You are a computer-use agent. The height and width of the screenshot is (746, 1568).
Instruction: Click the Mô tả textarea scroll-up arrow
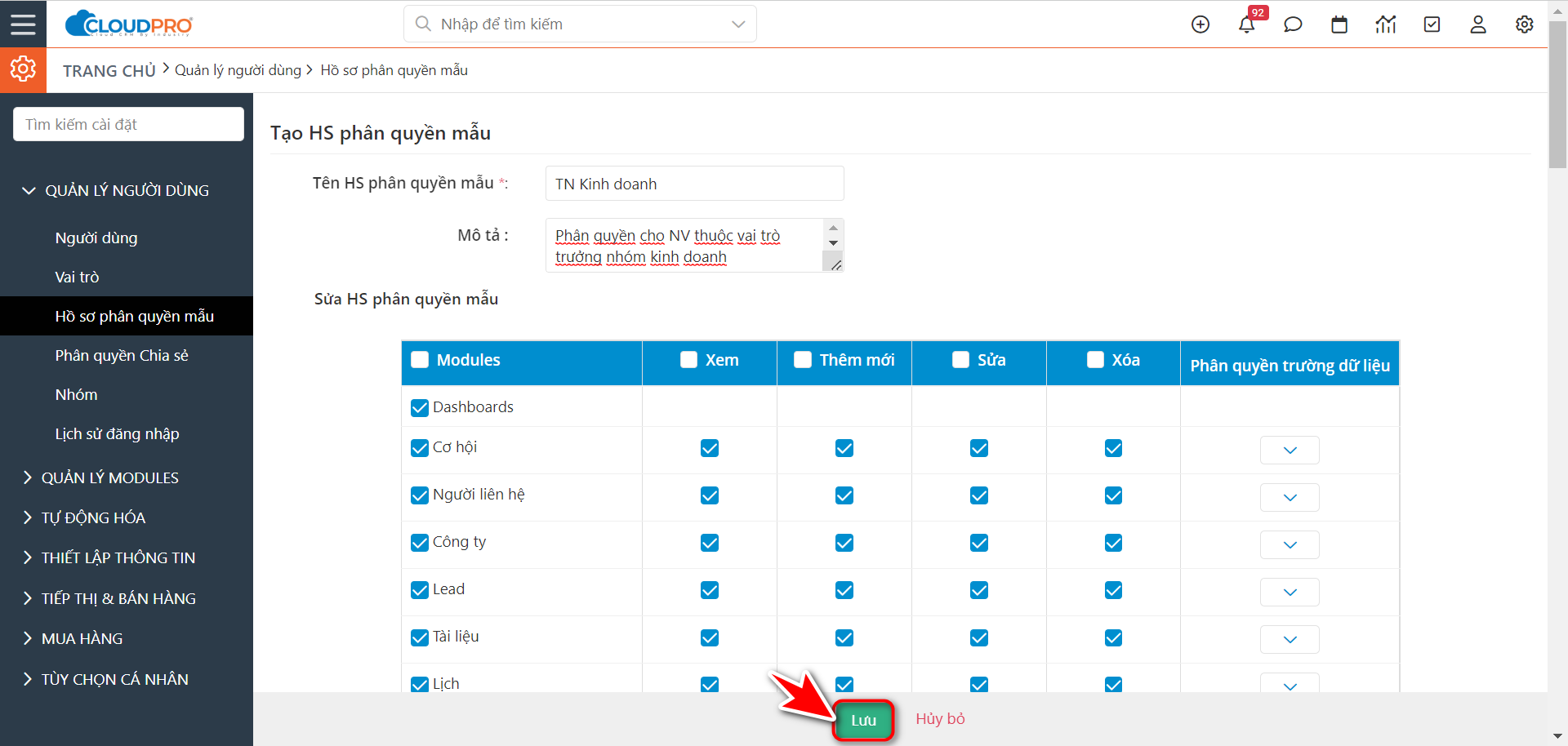[833, 228]
